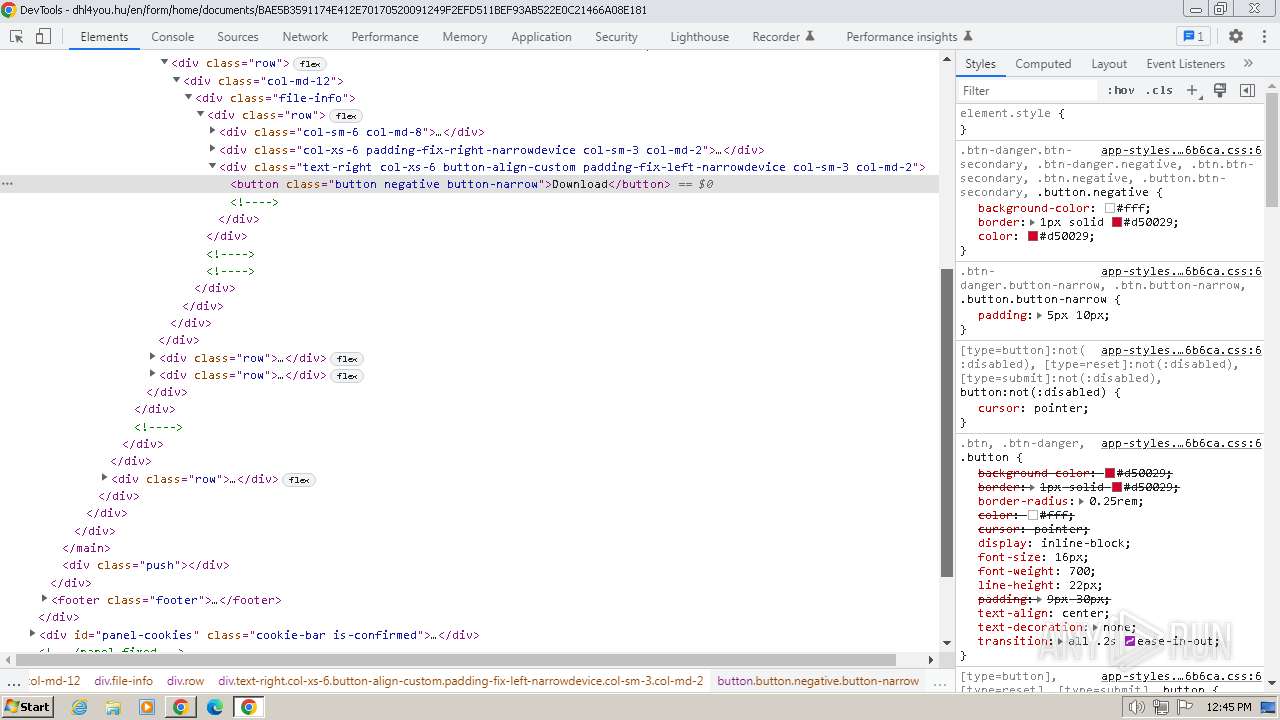The image size is (1280, 720).
Task: Expand the panel-cookies div
Action: tap(32, 634)
